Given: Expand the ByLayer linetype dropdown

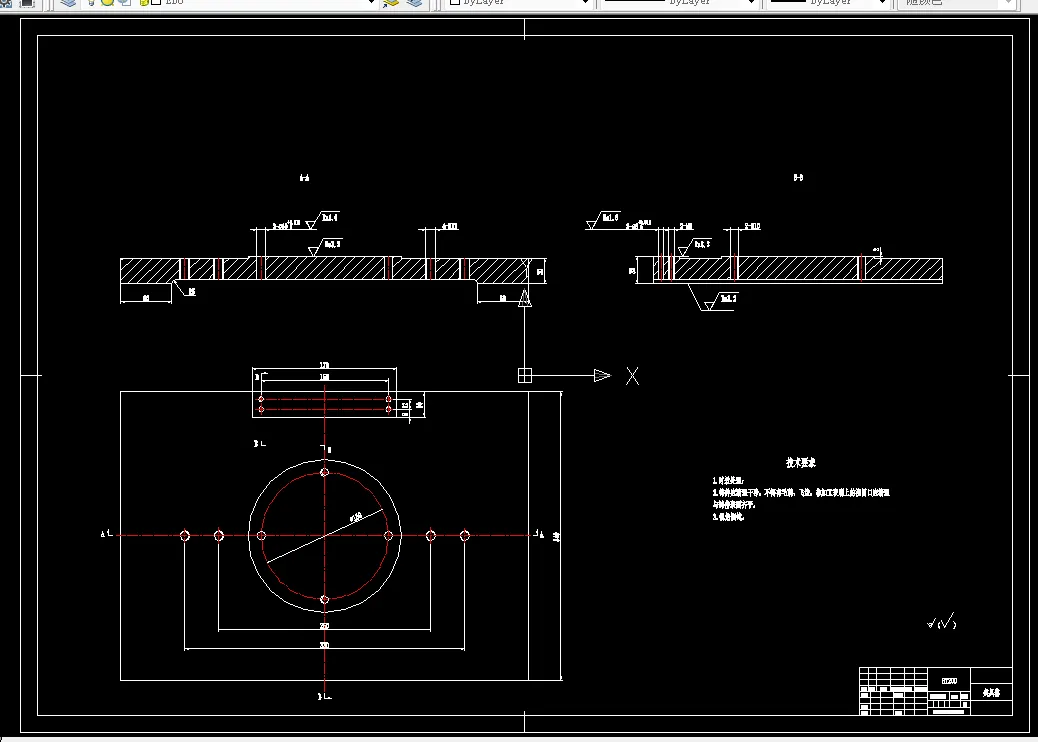Looking at the screenshot, I should click(x=751, y=3).
